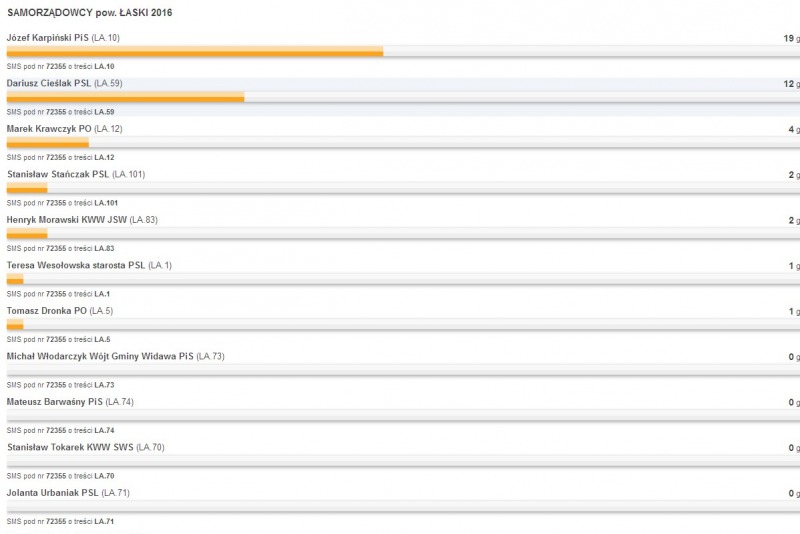The image size is (800, 534).
Task: Click Stanisław Tokarek KWW SWS name
Action: 70,447
